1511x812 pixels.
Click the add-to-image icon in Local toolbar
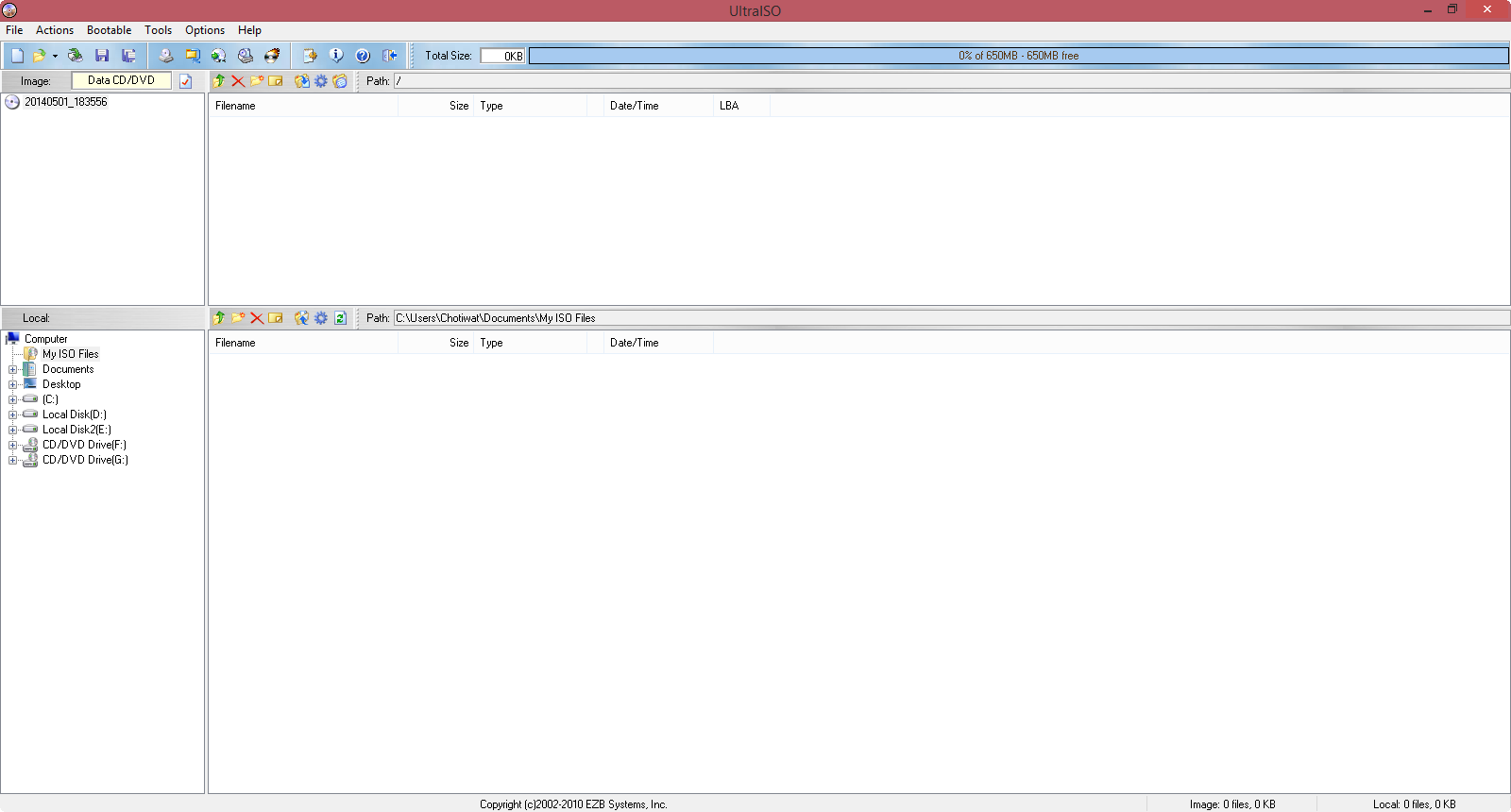(302, 318)
